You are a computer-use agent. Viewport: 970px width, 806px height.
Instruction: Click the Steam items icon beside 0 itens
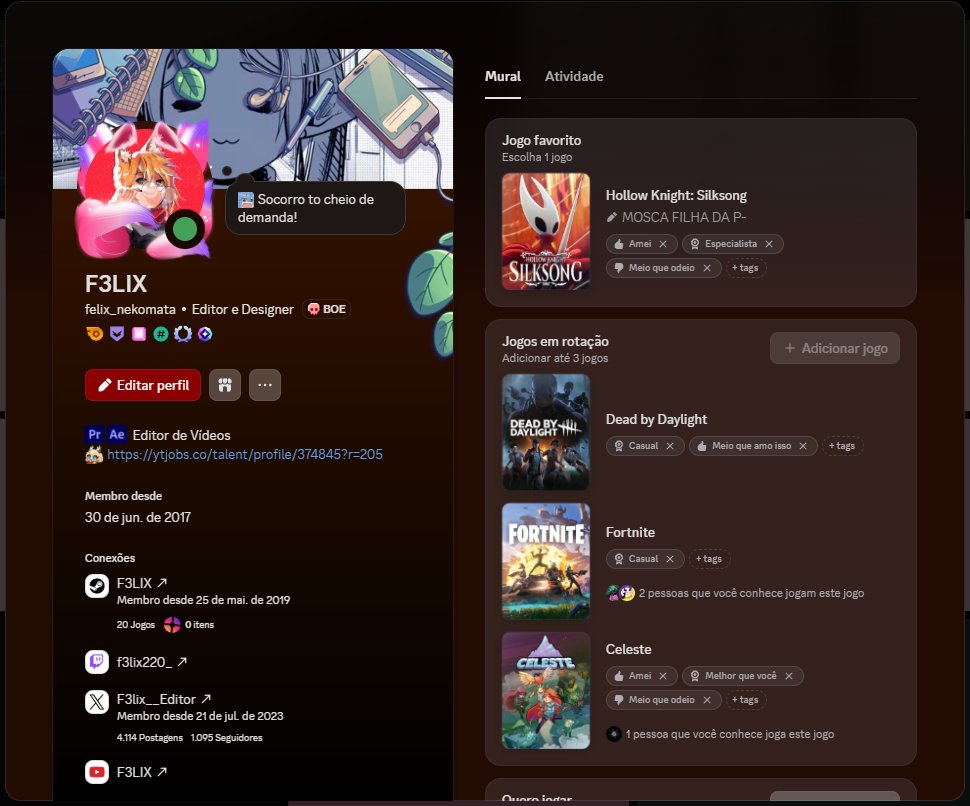tap(172, 625)
